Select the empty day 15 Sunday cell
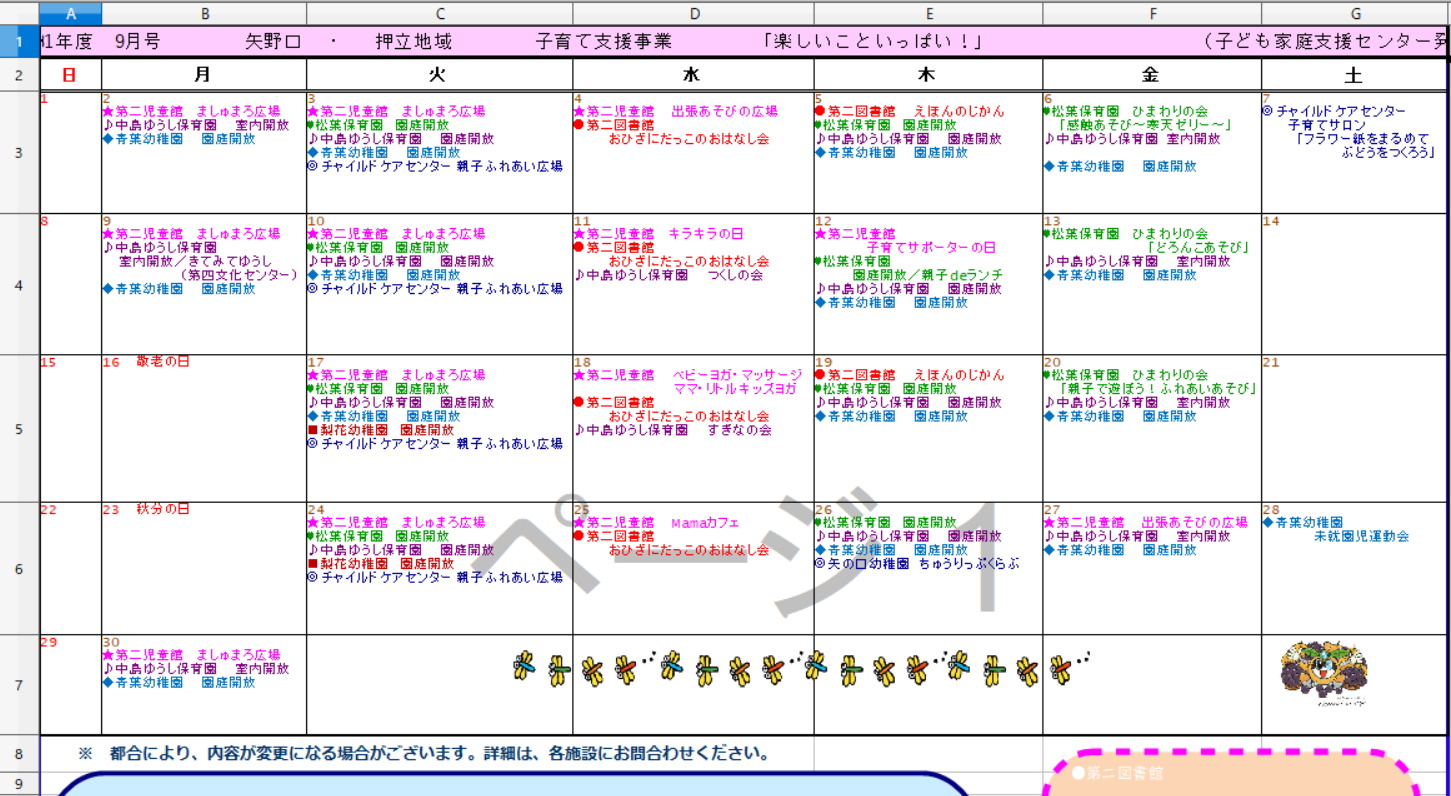1451x796 pixels. [x=70, y=428]
